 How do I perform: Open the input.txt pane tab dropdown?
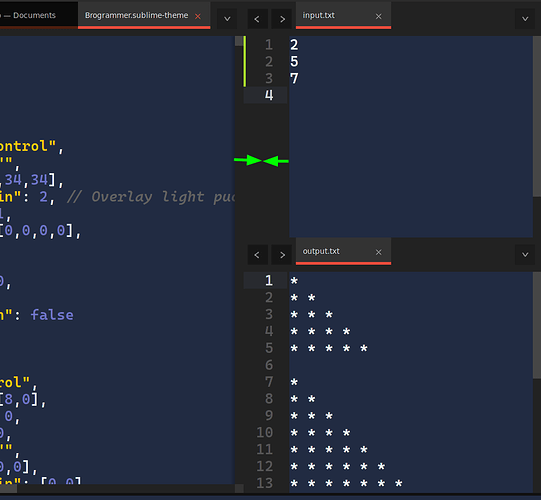point(525,19)
